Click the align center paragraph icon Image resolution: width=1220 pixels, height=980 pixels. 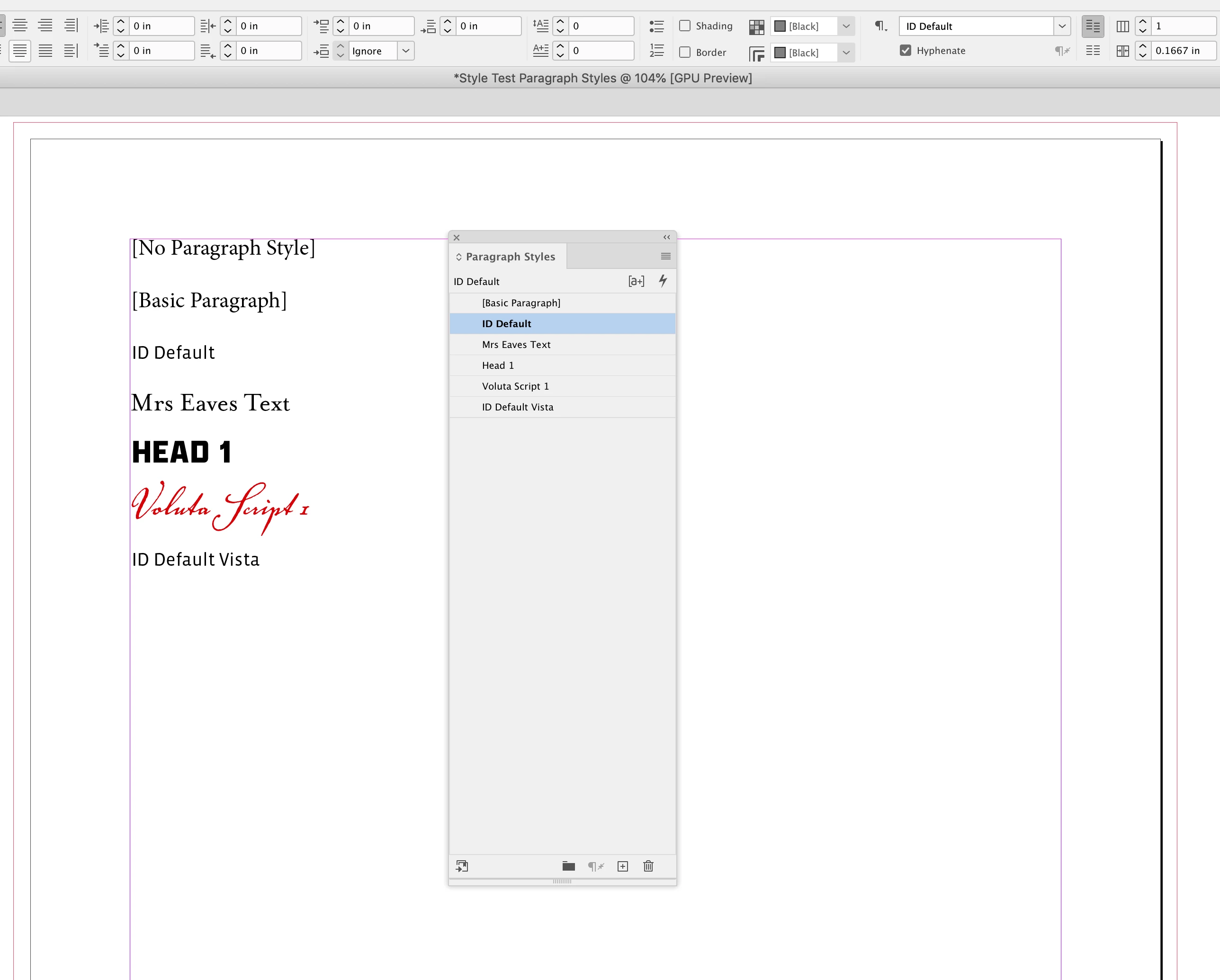(20, 26)
